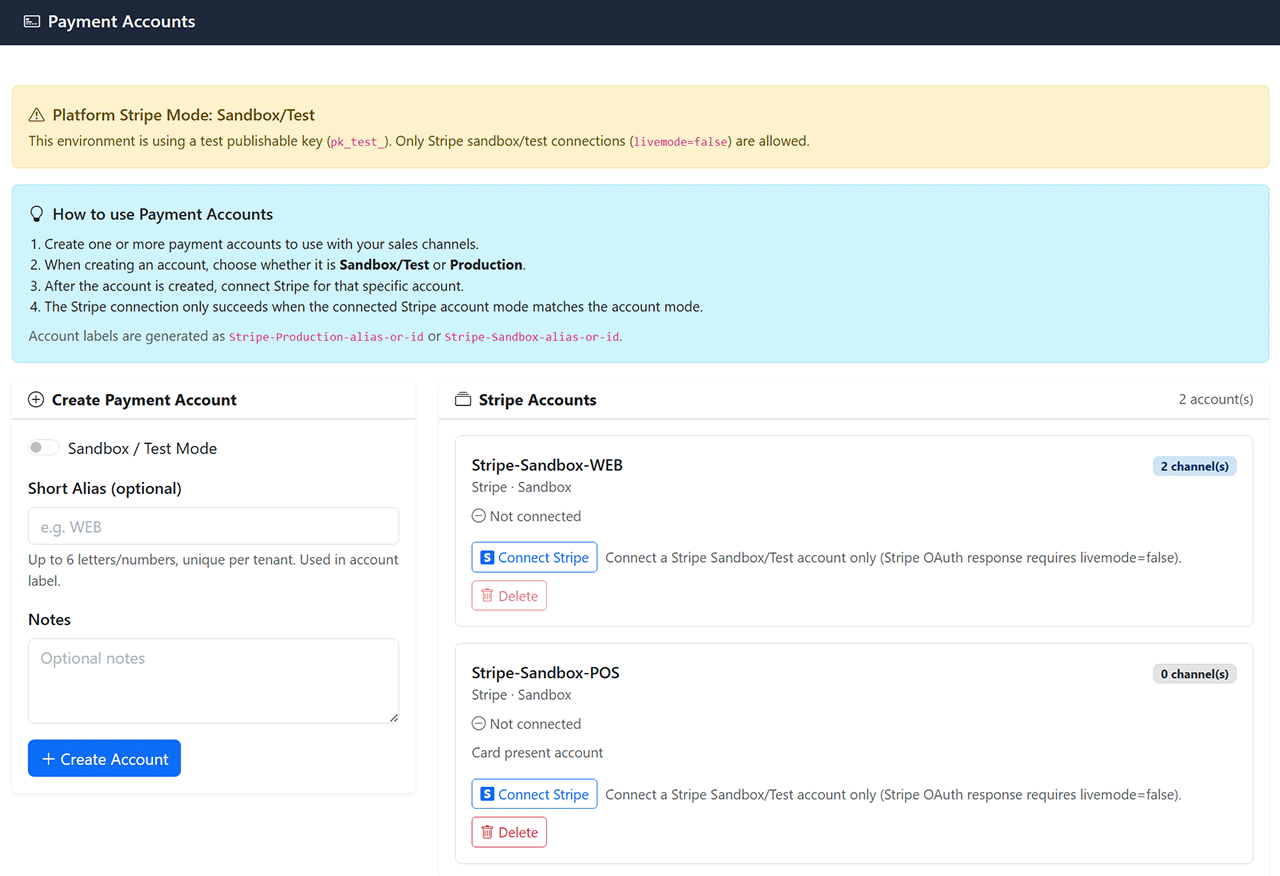
Task: Click the Stripe-Sandbox-WEB account title
Action: [547, 465]
